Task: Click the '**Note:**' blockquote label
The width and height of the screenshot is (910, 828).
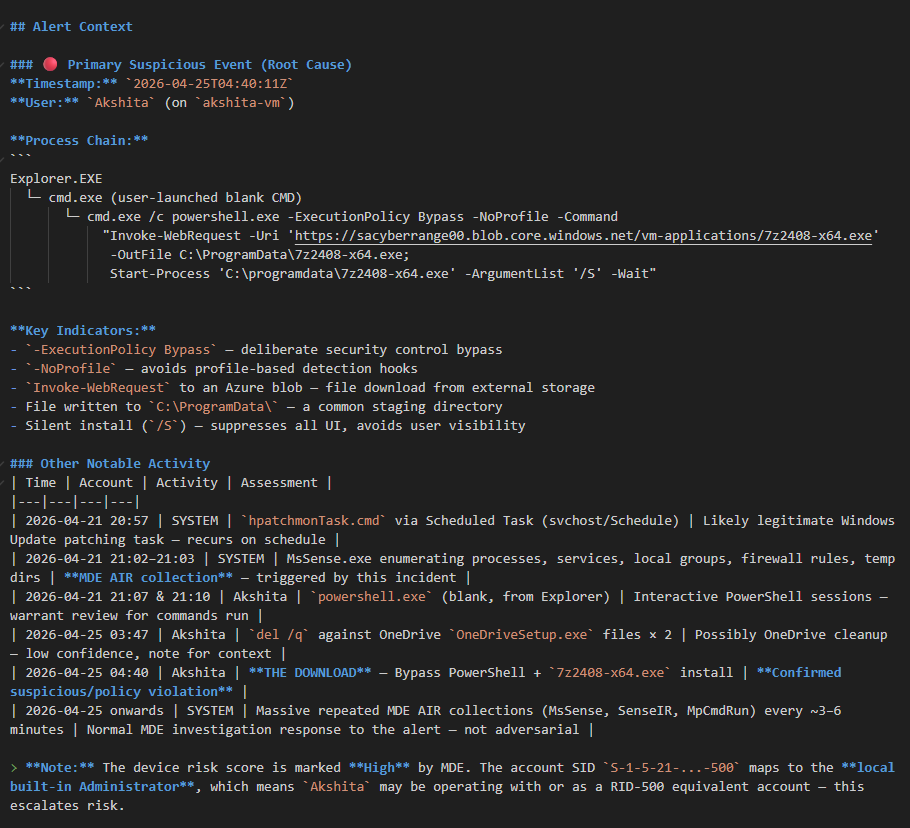Action: point(60,768)
